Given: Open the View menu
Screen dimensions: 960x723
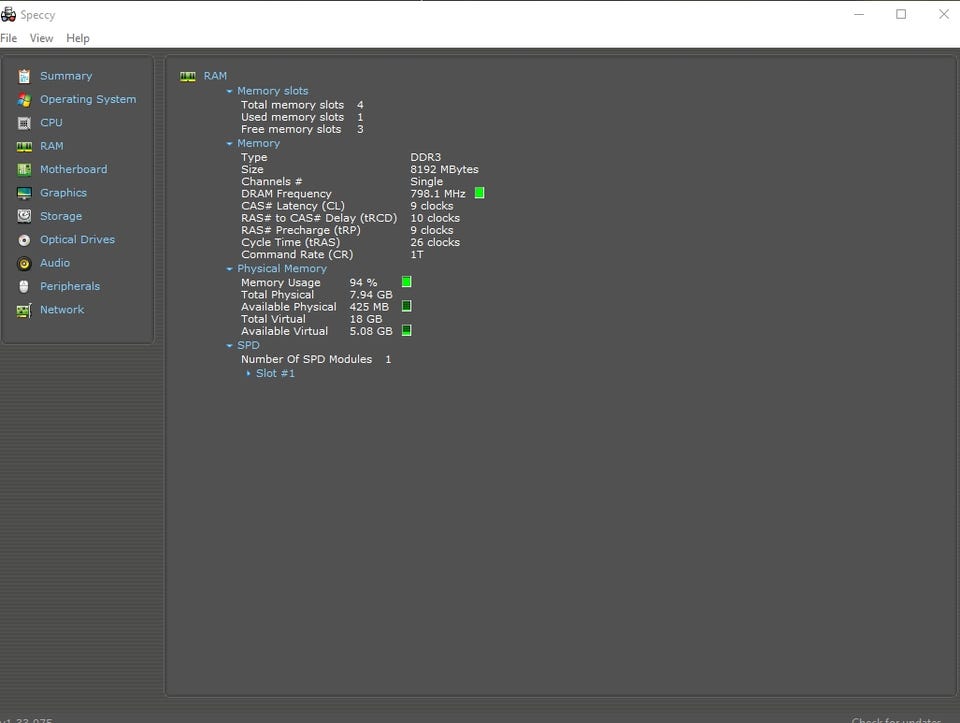Looking at the screenshot, I should point(41,38).
